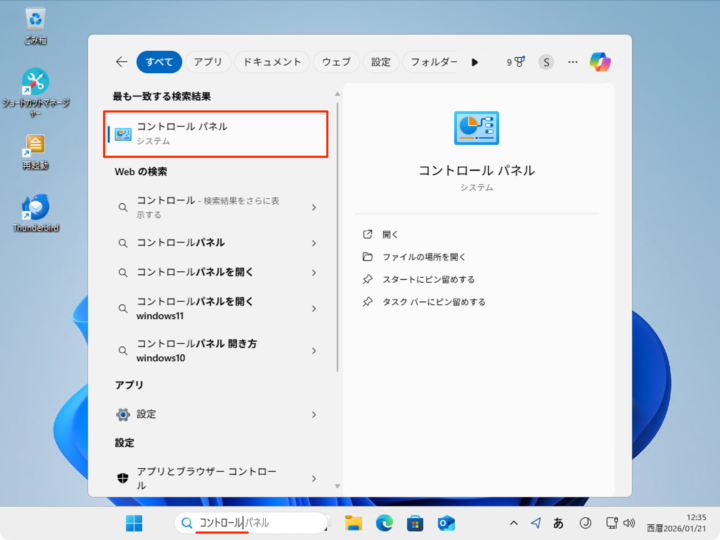
Task: Open the three-dot more options menu
Action: [573, 62]
